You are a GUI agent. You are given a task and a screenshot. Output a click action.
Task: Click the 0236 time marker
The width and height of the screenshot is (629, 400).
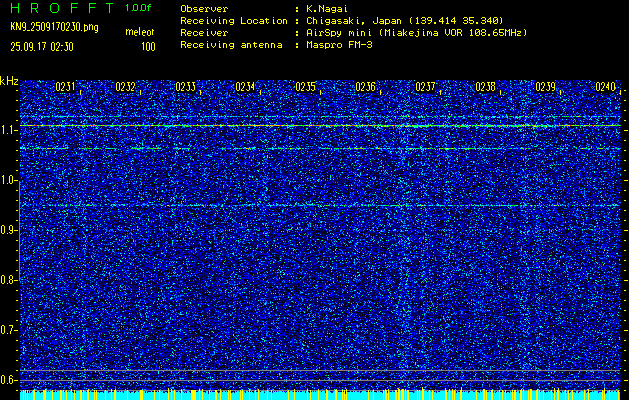pyautogui.click(x=365, y=87)
